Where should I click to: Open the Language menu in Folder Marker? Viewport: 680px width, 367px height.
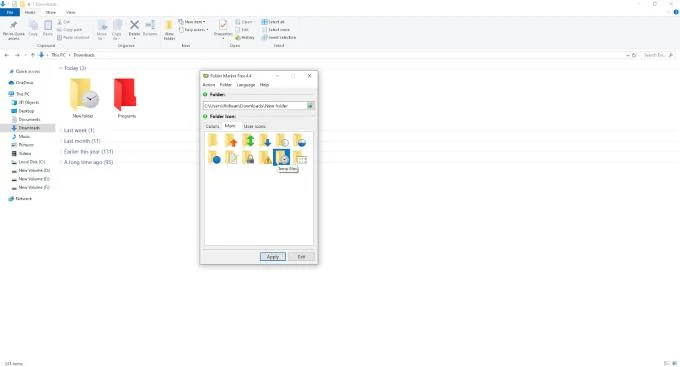246,85
